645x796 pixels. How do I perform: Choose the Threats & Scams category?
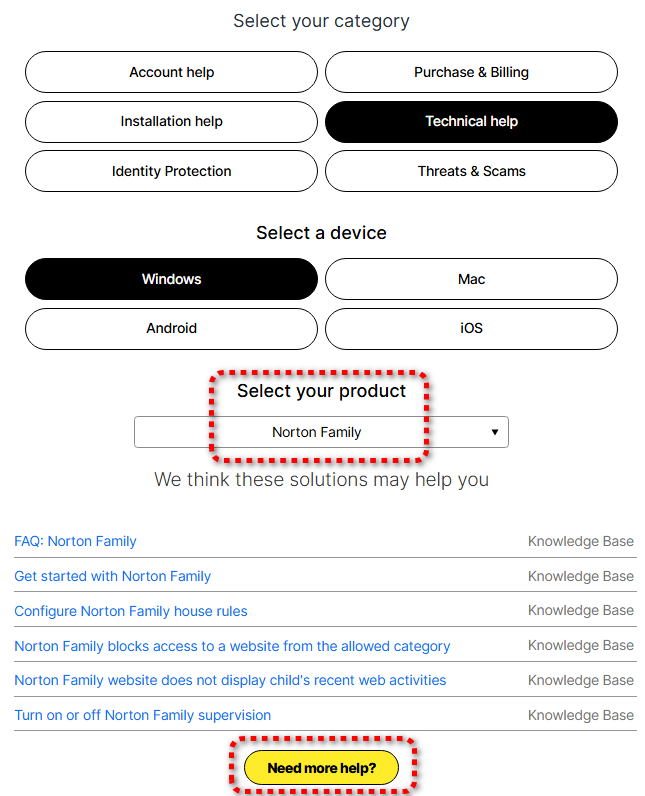[471, 171]
